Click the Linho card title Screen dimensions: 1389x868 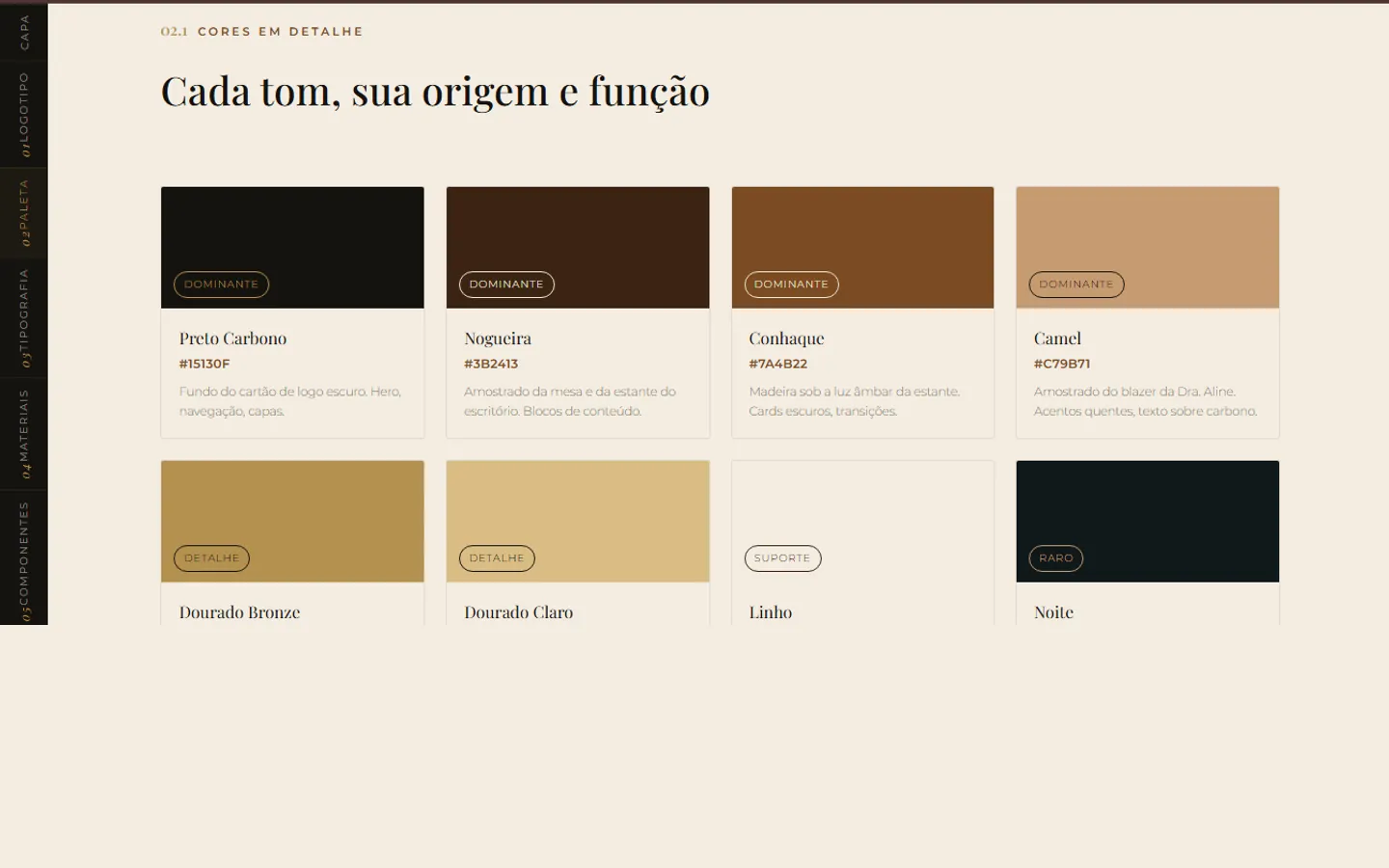tap(770, 612)
